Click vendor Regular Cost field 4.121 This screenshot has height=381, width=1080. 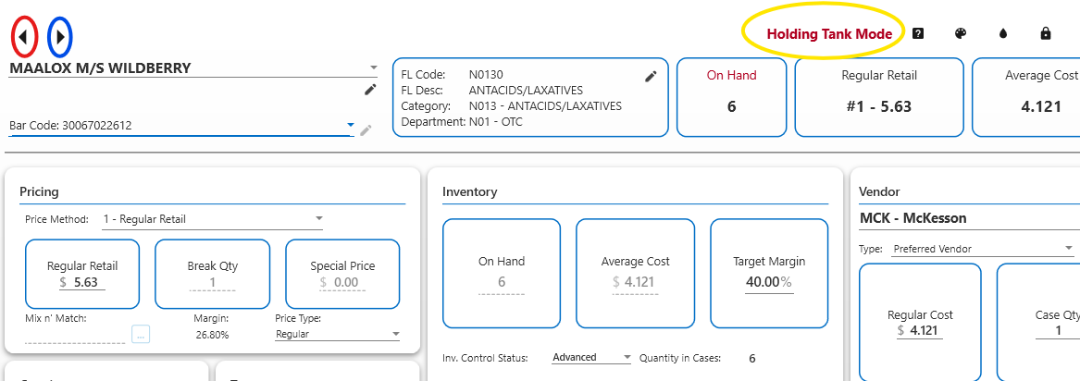[x=920, y=330]
